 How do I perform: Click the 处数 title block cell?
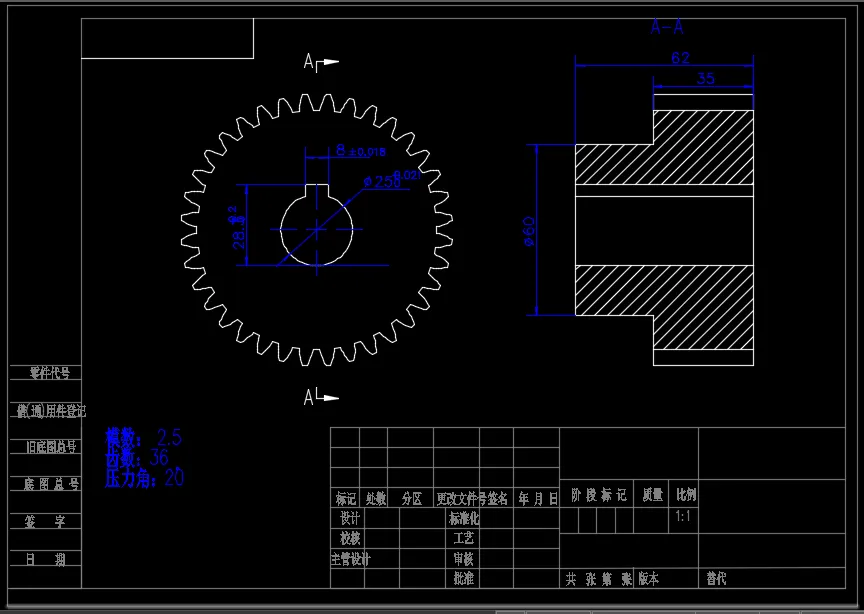pos(375,499)
